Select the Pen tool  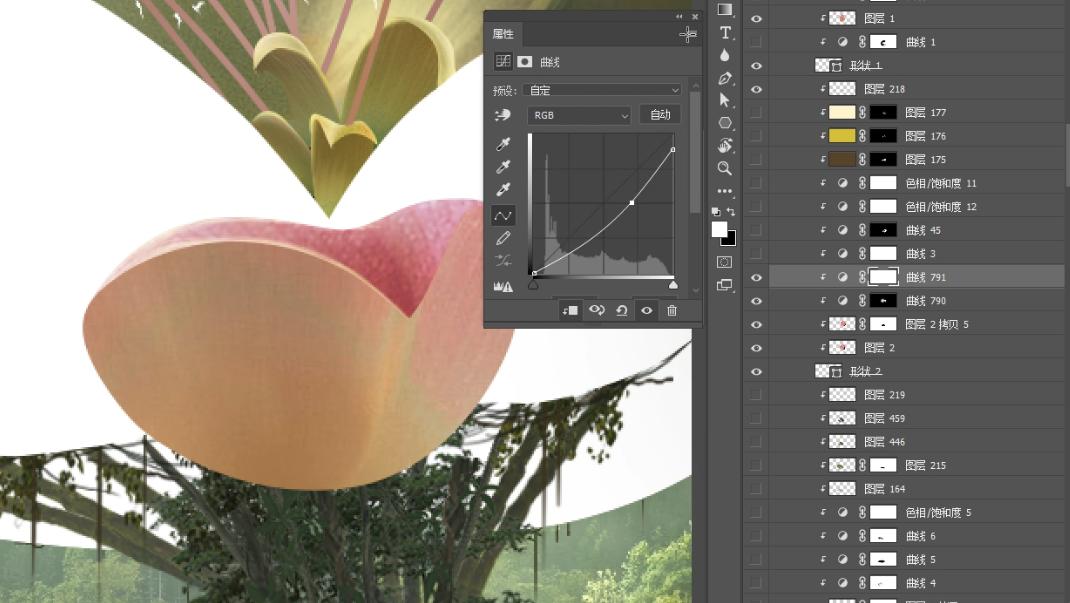pyautogui.click(x=725, y=78)
